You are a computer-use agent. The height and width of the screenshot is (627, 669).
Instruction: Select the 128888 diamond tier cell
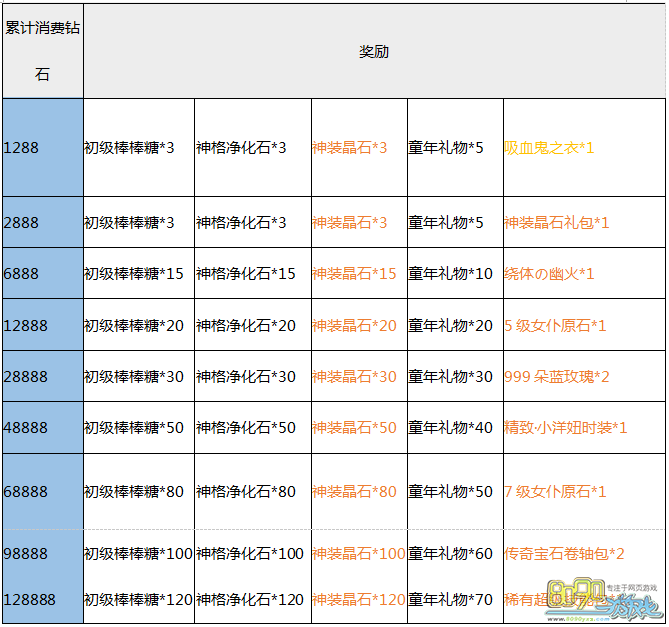coord(29,599)
